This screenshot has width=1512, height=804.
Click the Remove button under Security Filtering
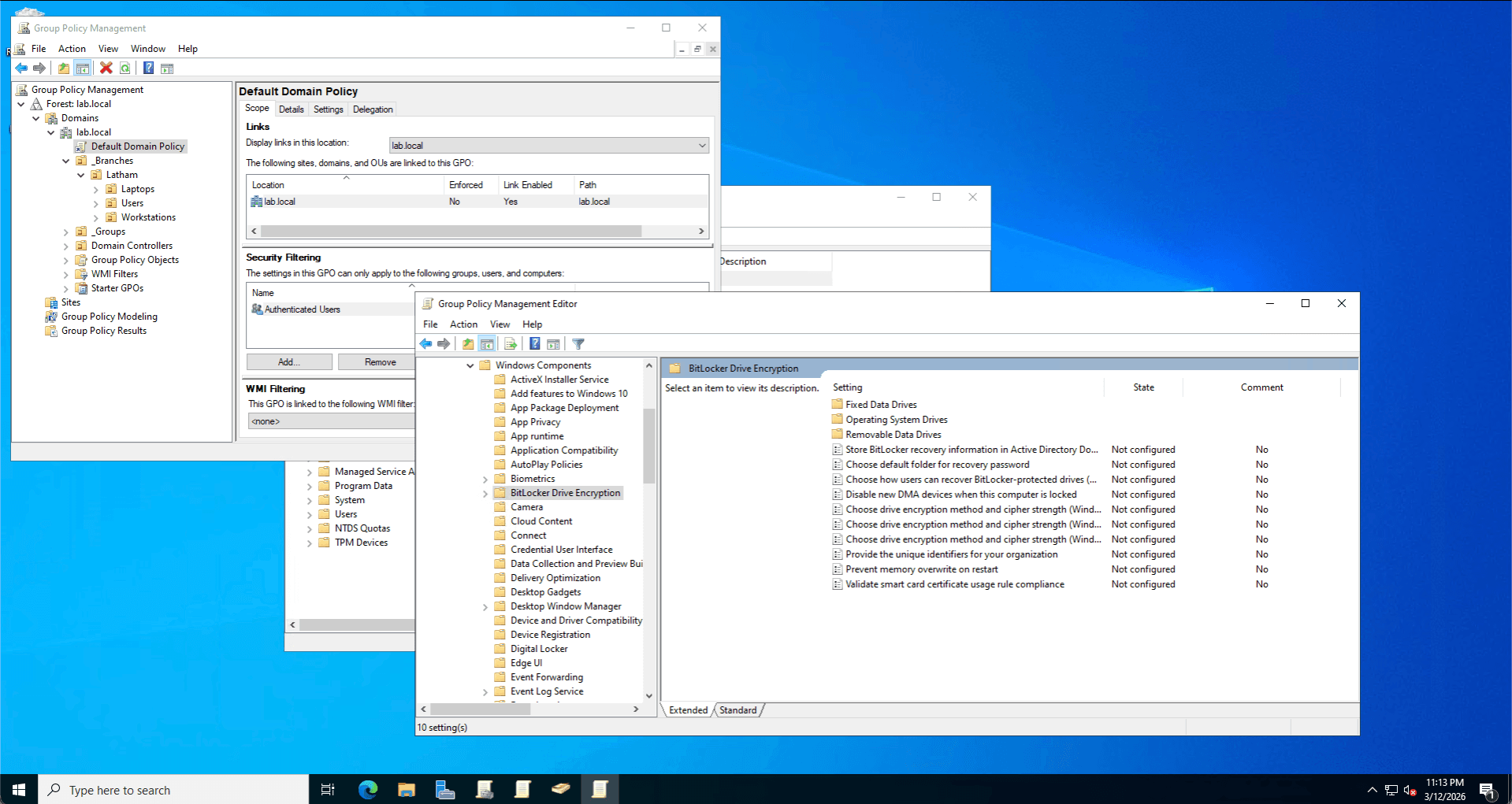pos(380,362)
